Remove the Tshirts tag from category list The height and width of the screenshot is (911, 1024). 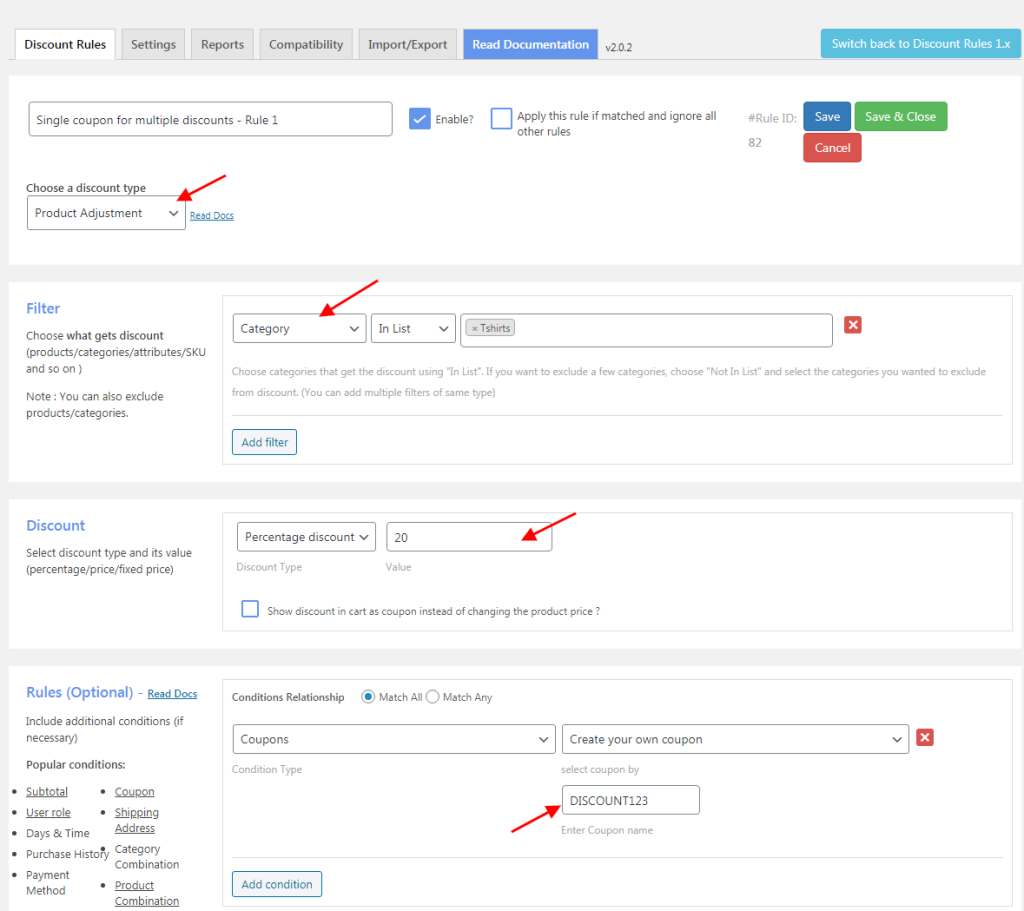click(x=475, y=329)
